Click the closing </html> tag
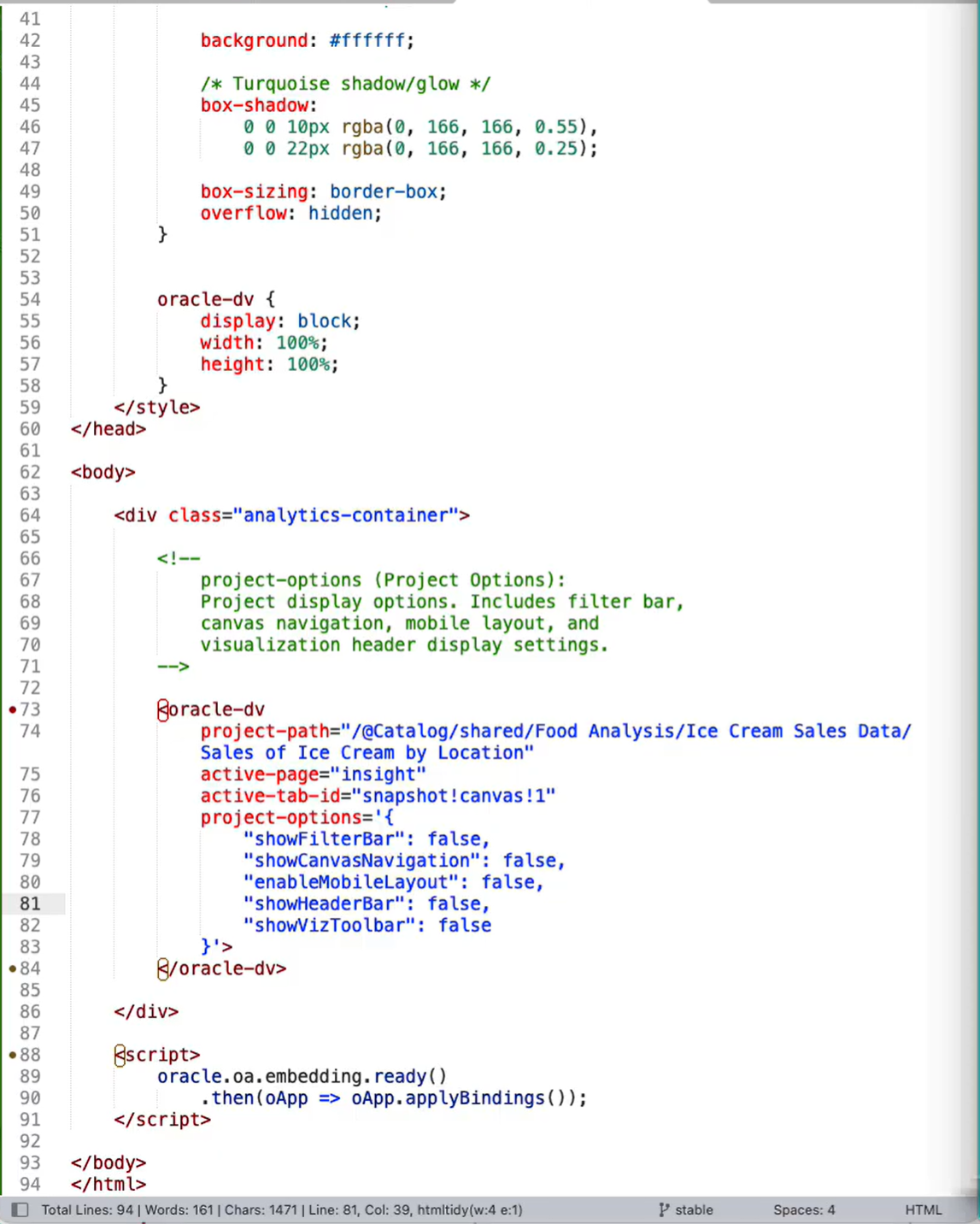This screenshot has height=1224, width=980. (109, 1184)
